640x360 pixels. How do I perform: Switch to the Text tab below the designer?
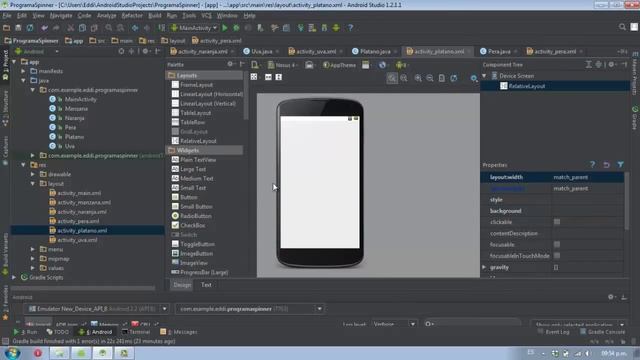pyautogui.click(x=207, y=285)
